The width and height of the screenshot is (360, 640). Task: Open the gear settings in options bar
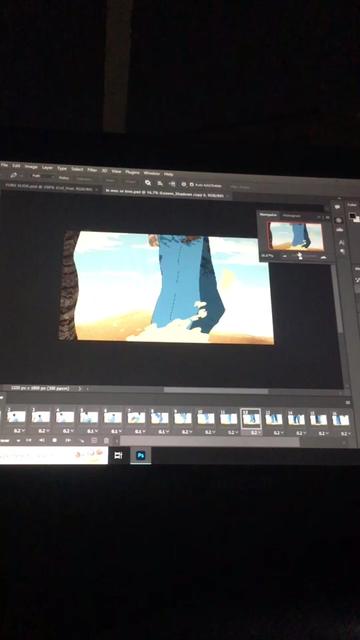pos(184,184)
